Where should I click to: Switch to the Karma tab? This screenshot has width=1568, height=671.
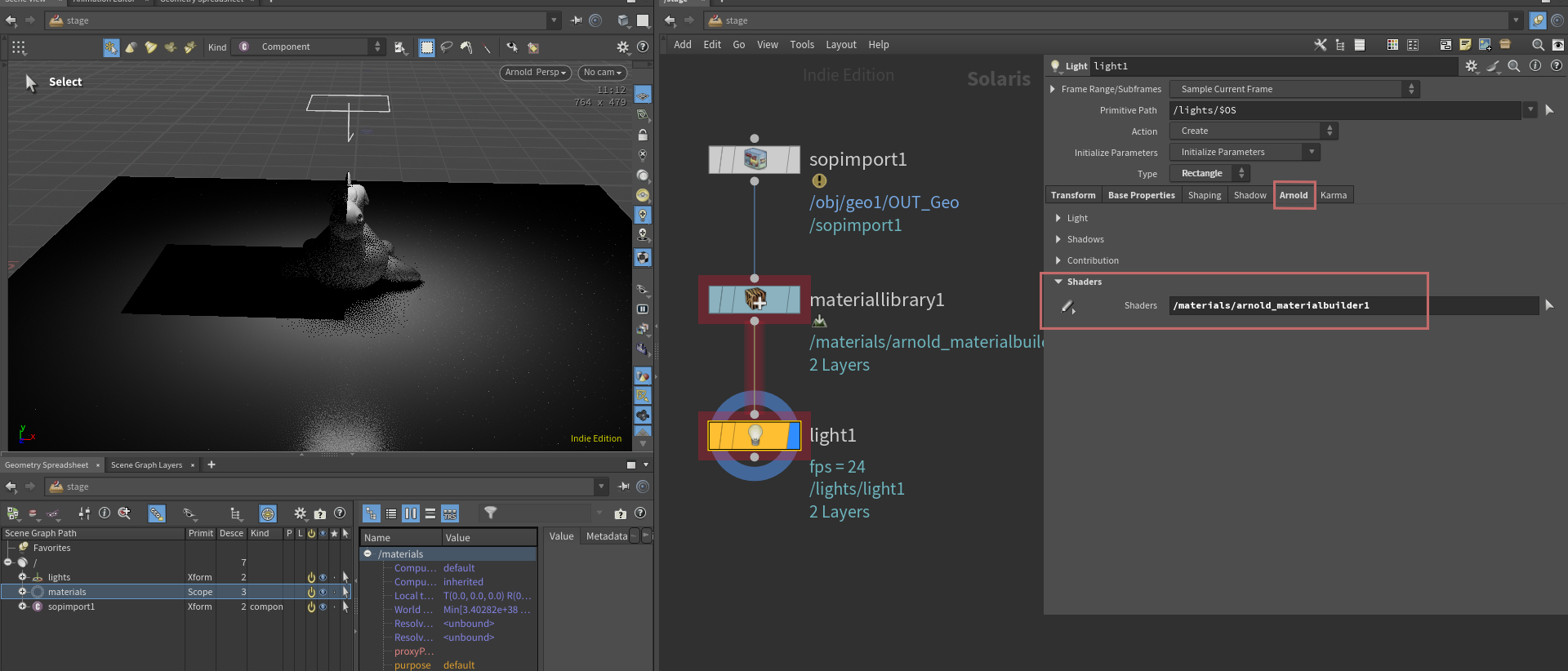(x=1333, y=195)
